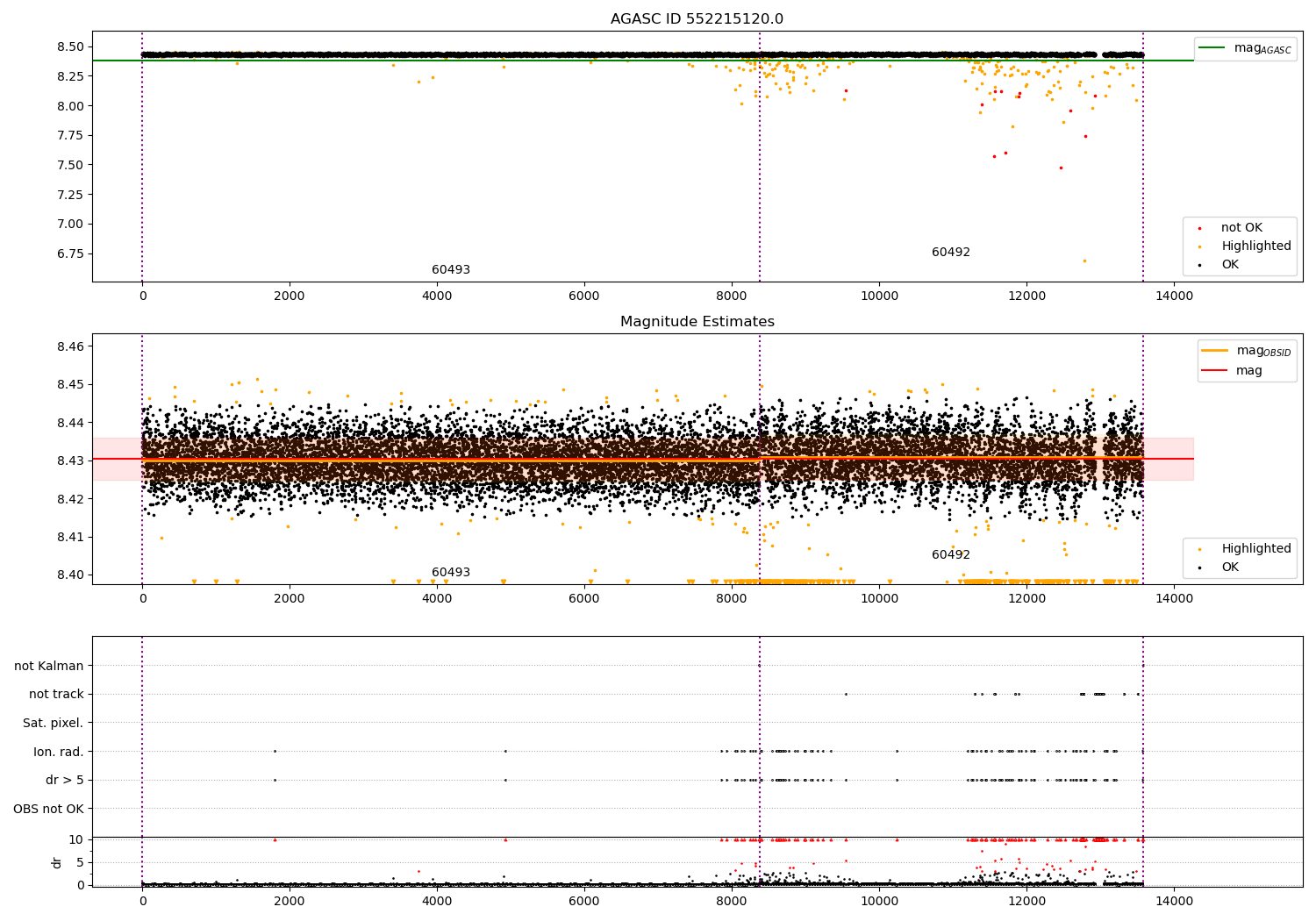Click the 14000 x-axis tick of the bottom plot
1316x921 pixels.
1174,901
